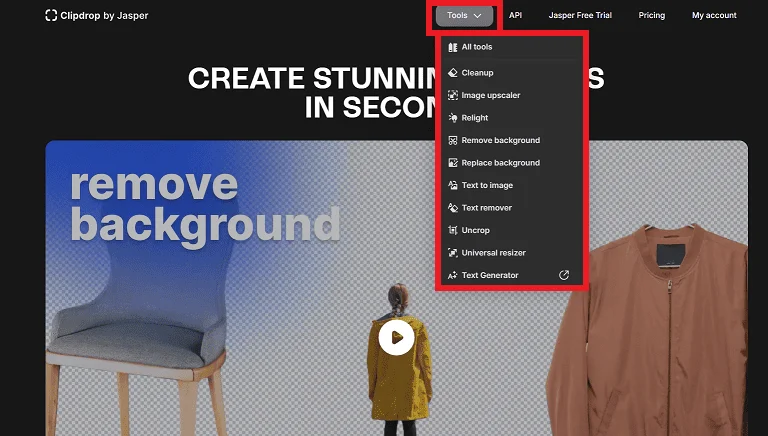Image resolution: width=768 pixels, height=436 pixels.
Task: Click the Text Generator icon
Action: pos(453,275)
